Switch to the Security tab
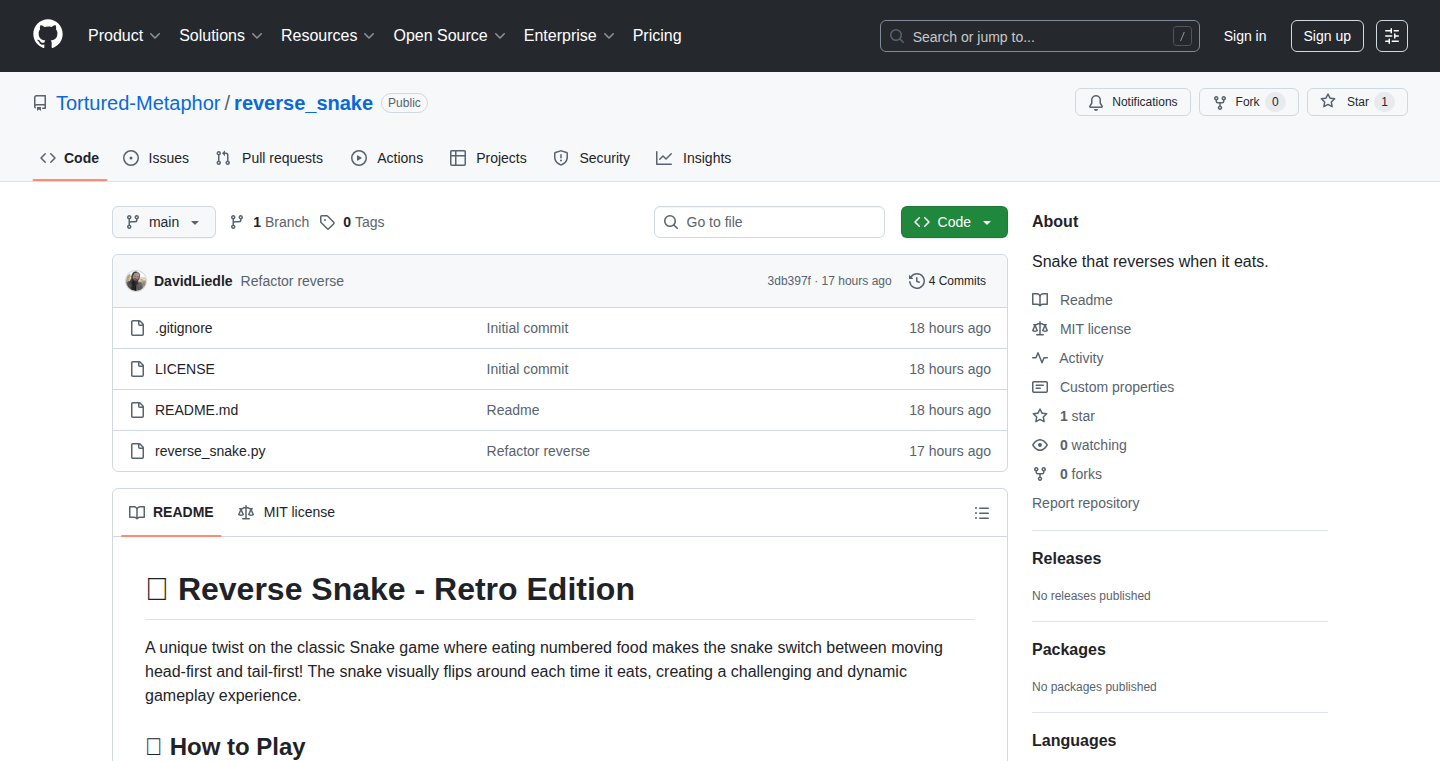 (x=592, y=158)
